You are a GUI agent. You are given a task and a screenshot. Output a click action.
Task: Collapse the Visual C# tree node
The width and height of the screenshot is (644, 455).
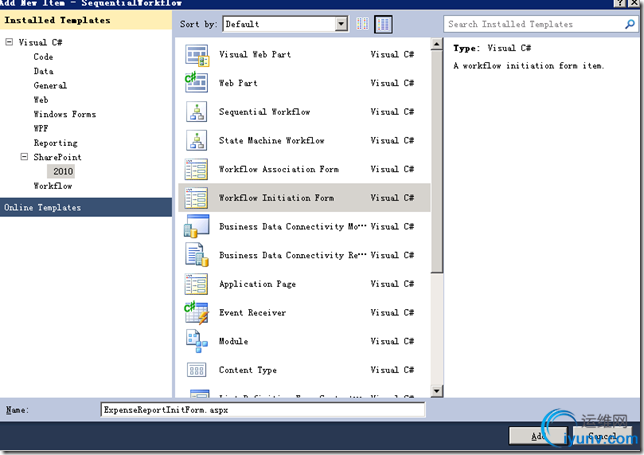coord(9,42)
